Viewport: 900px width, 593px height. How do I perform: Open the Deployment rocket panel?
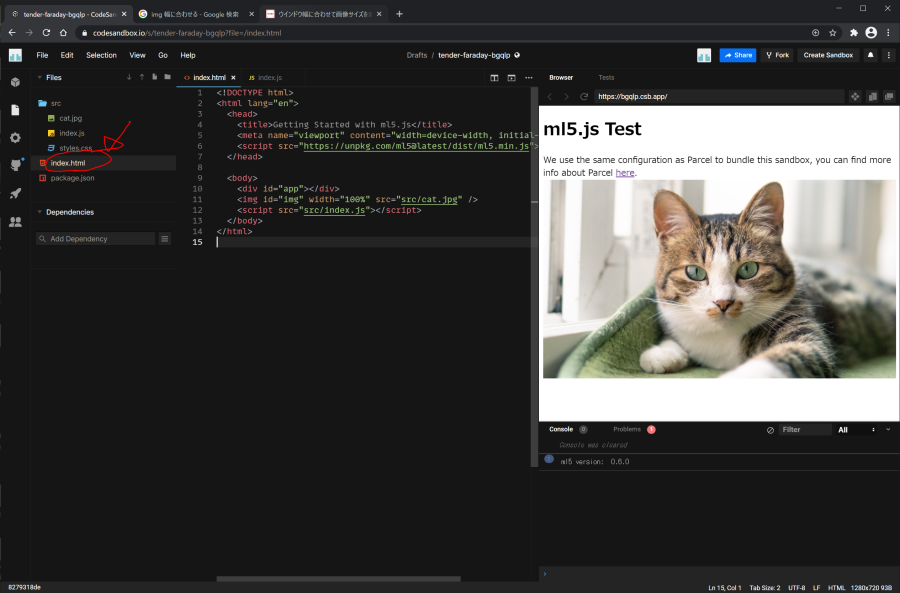tap(15, 193)
